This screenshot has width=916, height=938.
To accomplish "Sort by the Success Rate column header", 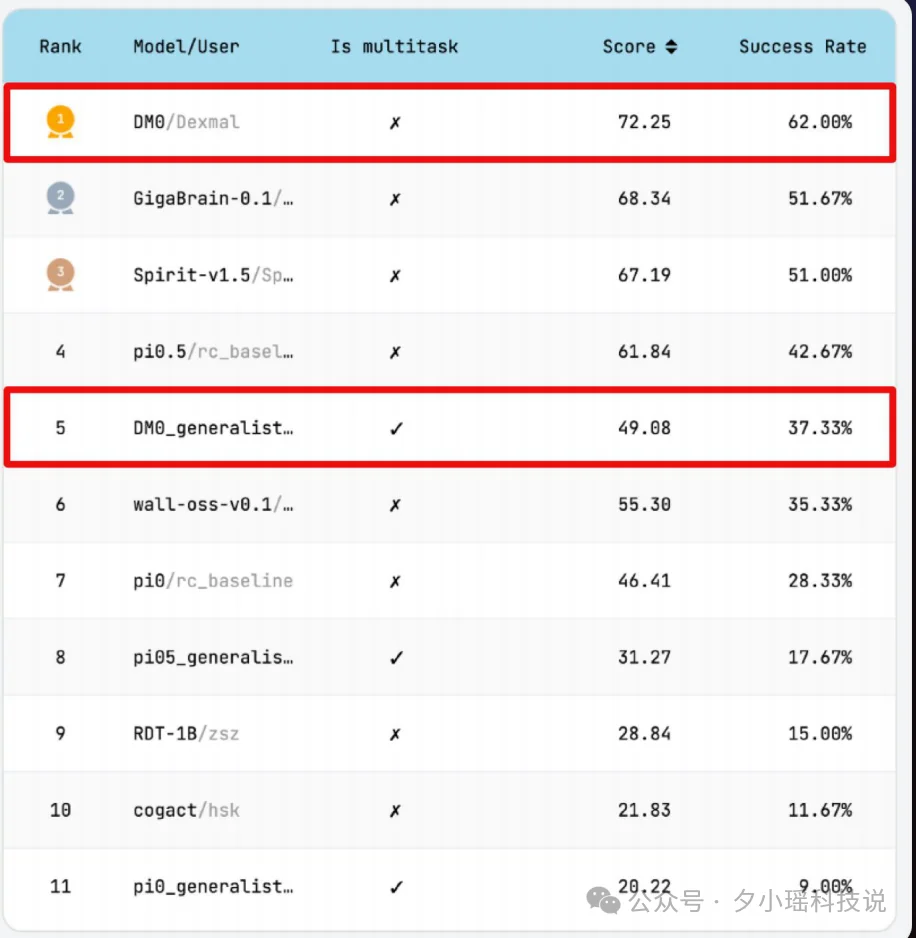I will click(x=802, y=47).
